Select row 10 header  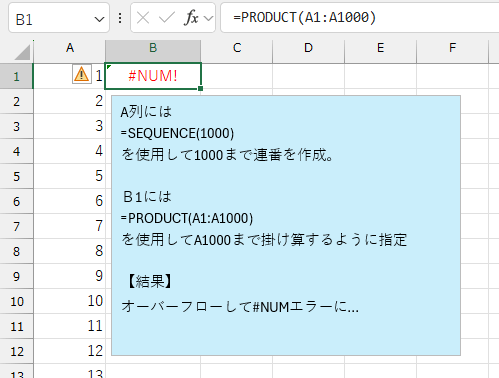16,301
